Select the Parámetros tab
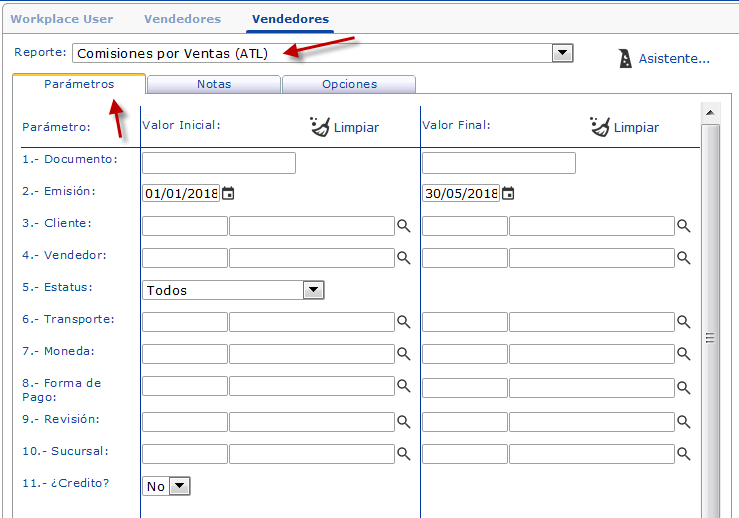The image size is (739, 518). [x=79, y=84]
